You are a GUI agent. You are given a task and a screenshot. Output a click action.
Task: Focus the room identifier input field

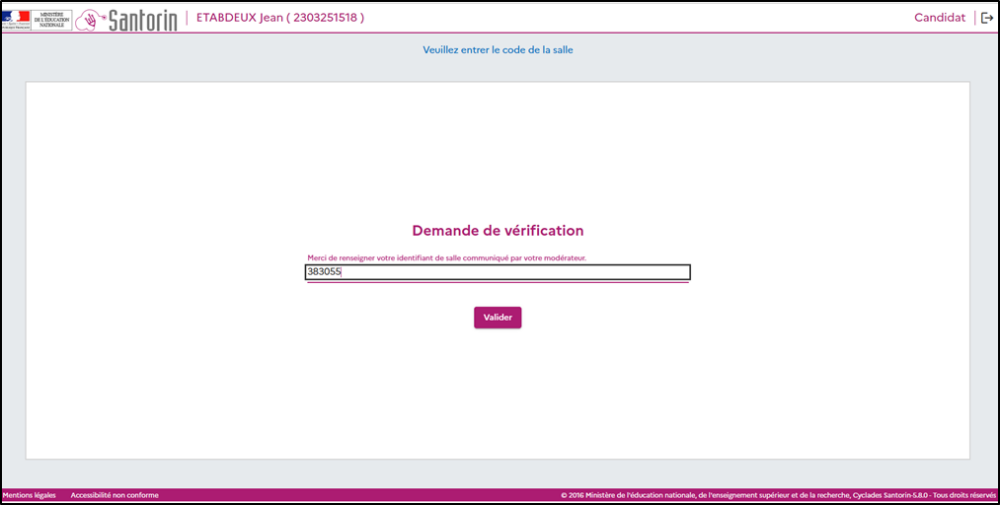(x=497, y=272)
